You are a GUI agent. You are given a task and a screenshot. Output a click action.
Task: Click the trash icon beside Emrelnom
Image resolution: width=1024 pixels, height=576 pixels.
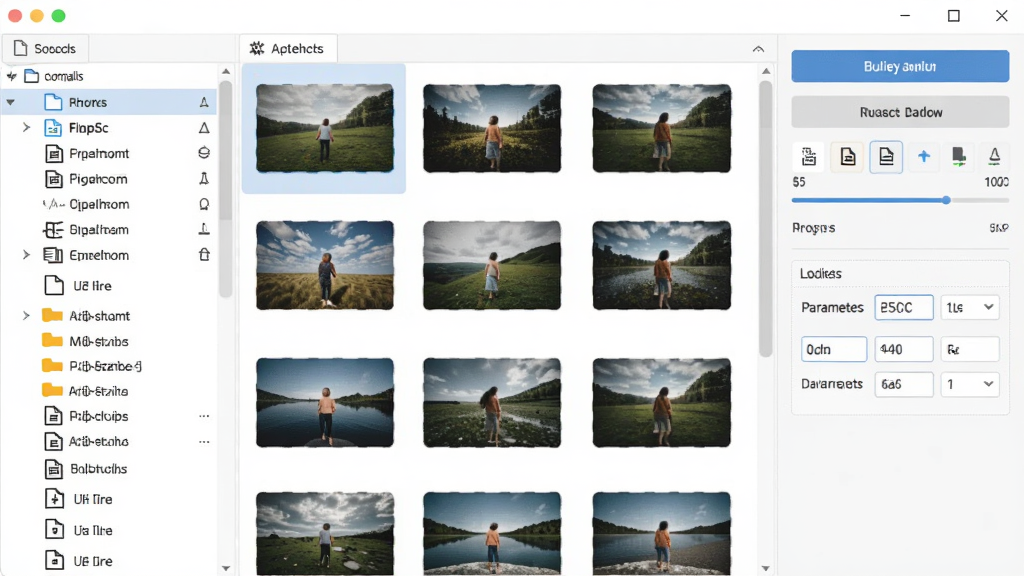[204, 255]
